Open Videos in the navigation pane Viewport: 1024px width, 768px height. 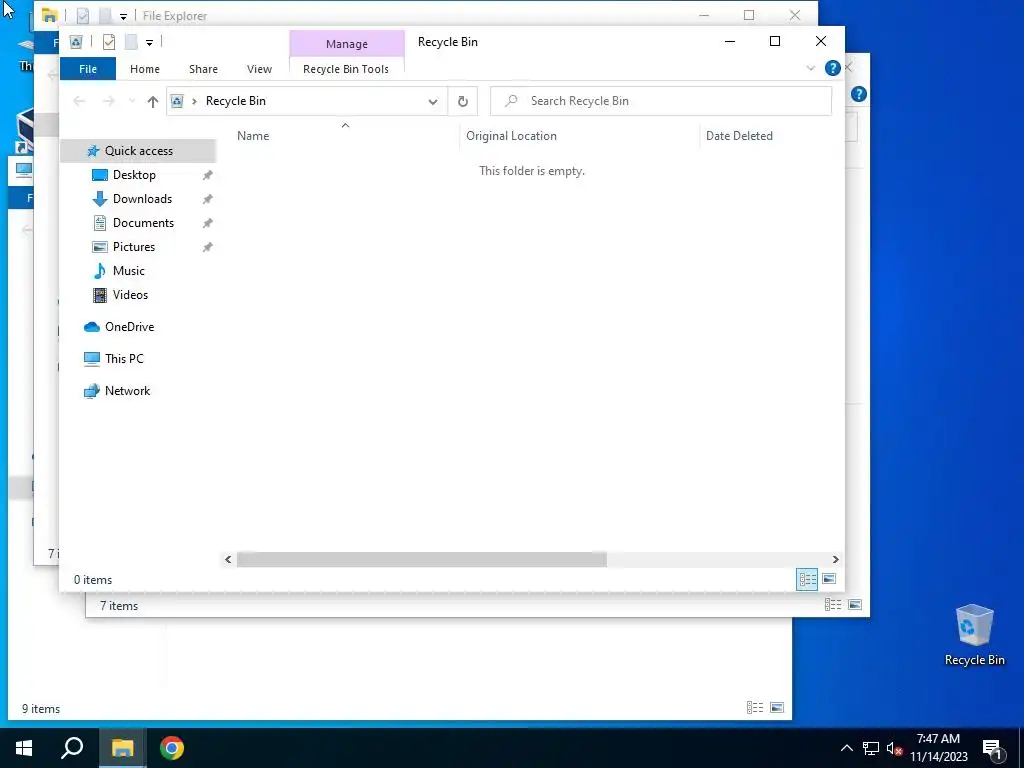(130, 295)
